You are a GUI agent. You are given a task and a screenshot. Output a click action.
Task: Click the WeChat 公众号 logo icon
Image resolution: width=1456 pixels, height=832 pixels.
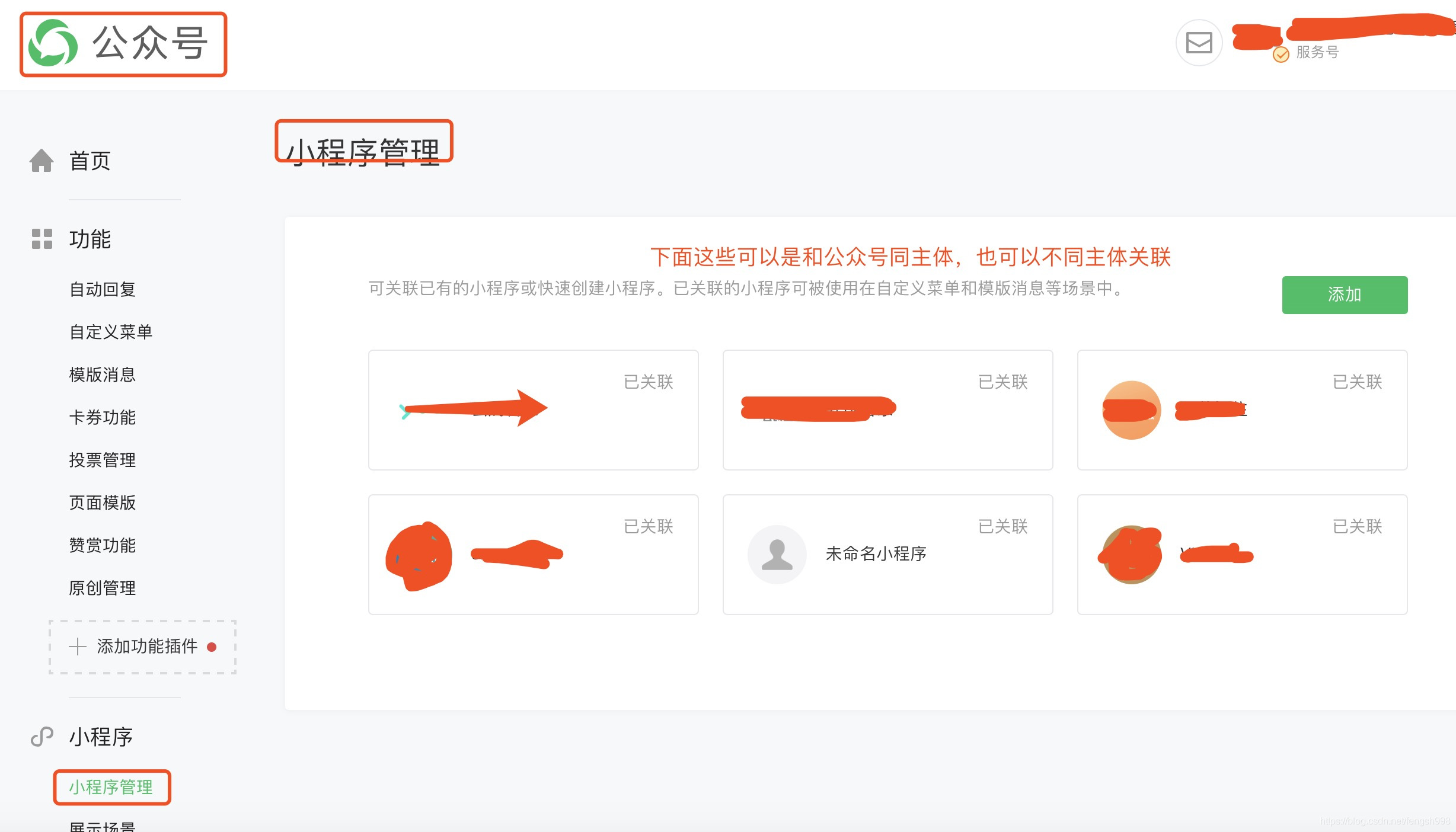53,43
